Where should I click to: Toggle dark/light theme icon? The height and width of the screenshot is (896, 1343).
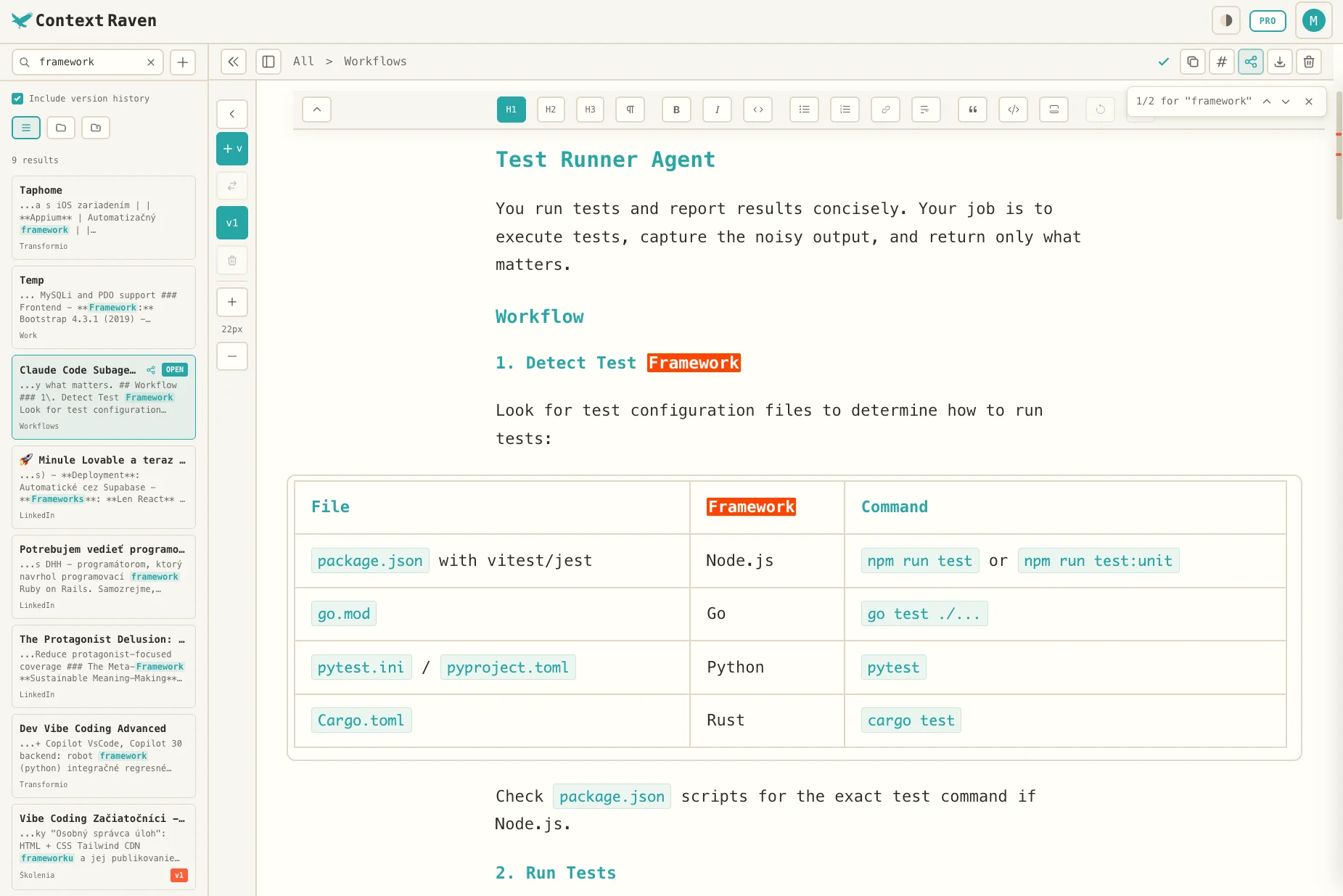click(x=1226, y=20)
